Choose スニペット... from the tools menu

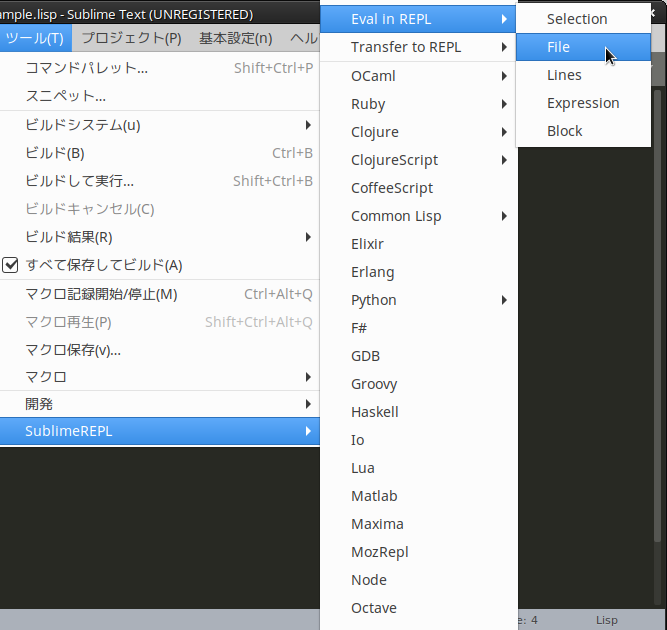(160, 96)
